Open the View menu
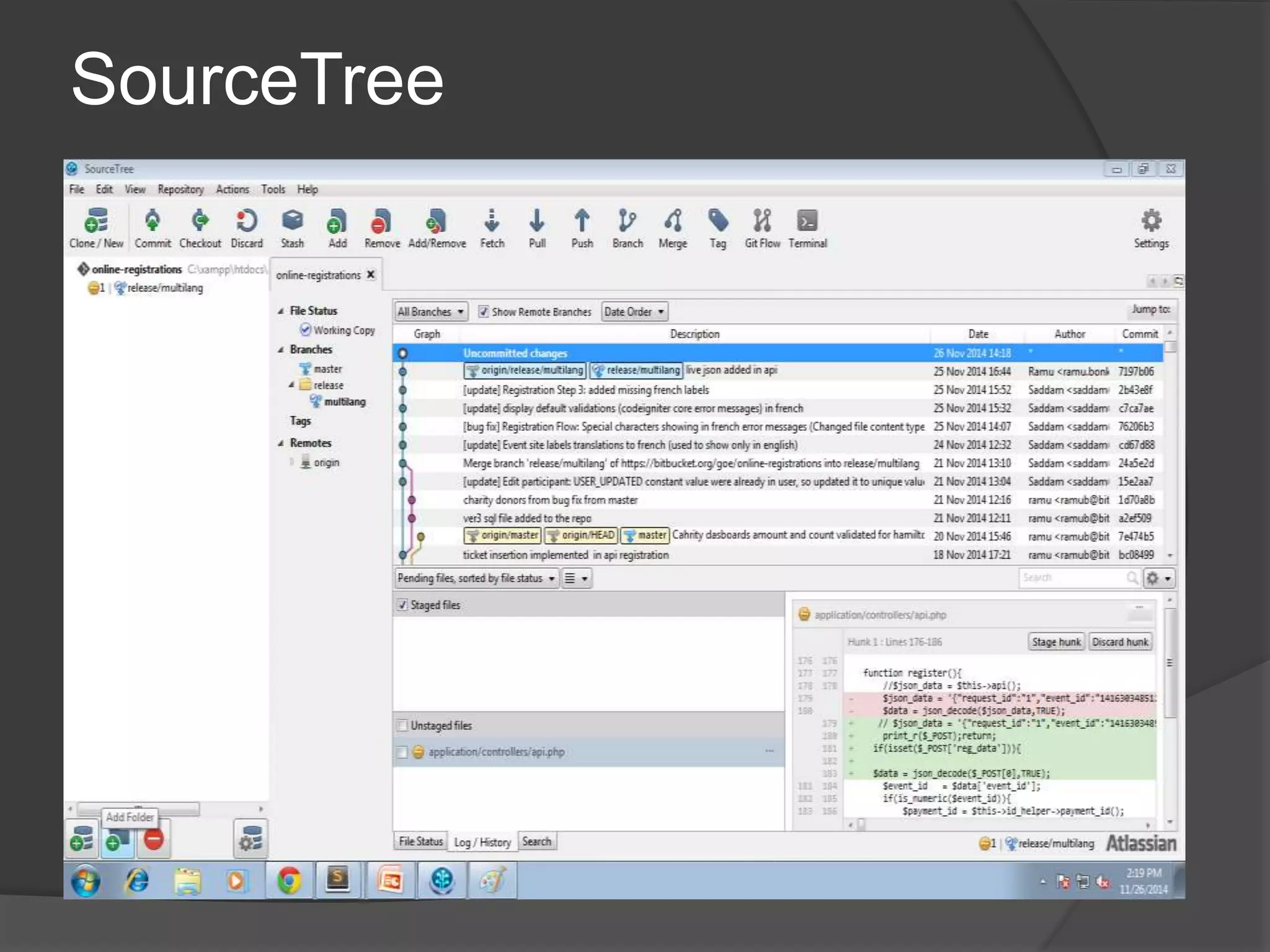Image resolution: width=1270 pixels, height=952 pixels. [x=135, y=189]
